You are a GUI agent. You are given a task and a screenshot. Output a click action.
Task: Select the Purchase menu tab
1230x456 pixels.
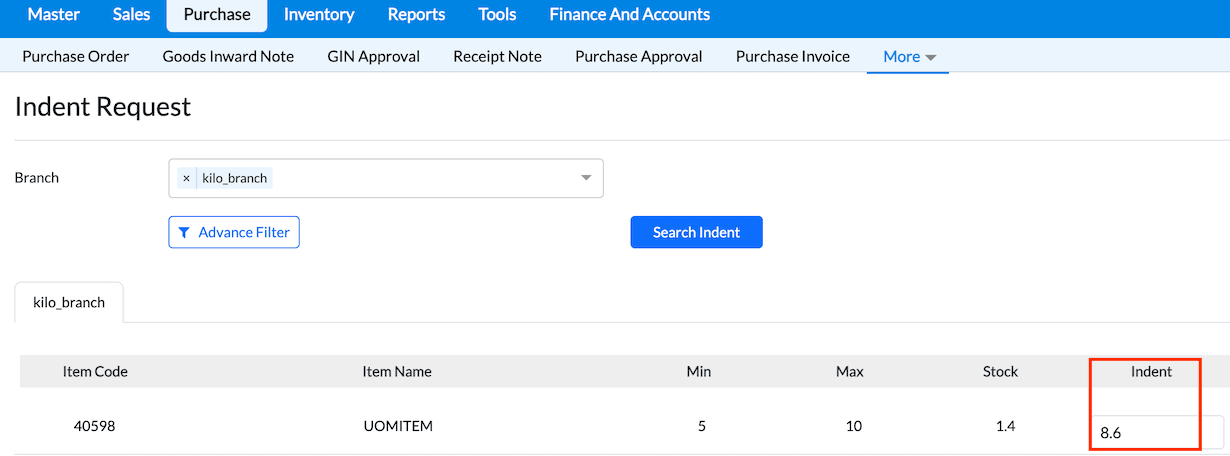point(216,14)
